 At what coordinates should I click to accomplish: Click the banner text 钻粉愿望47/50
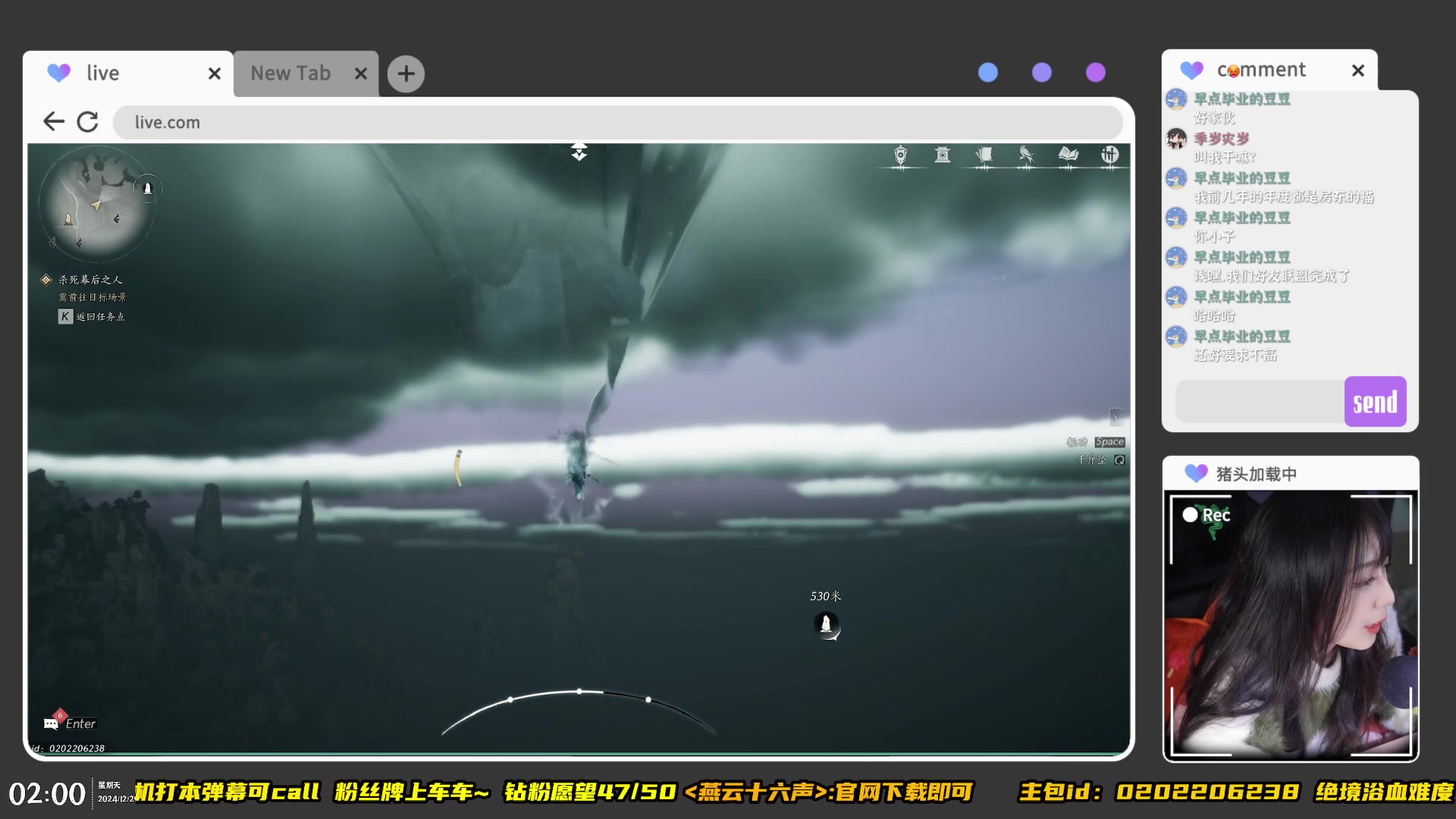590,792
